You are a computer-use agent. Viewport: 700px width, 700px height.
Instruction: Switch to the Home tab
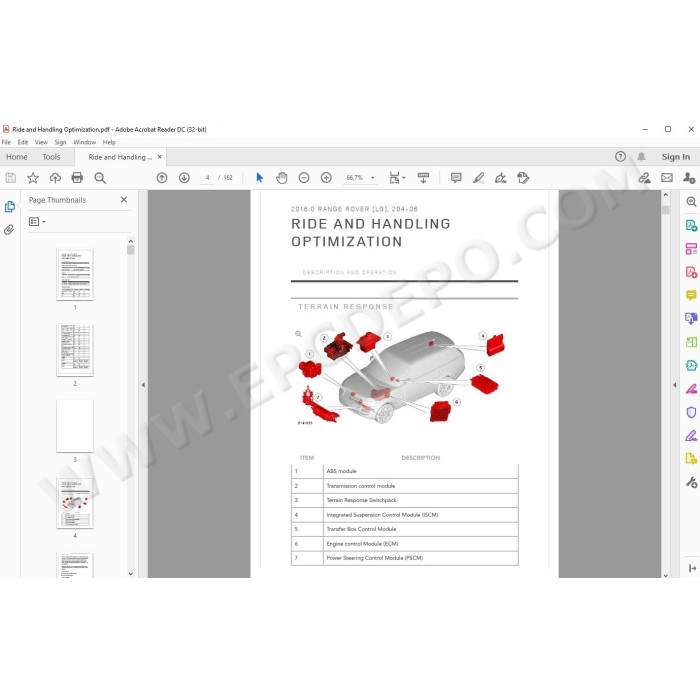(17, 157)
